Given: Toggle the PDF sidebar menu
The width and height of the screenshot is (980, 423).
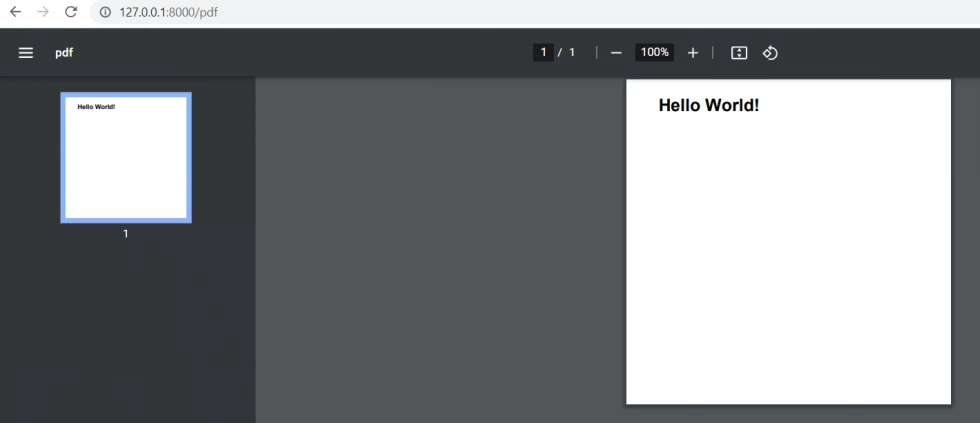Looking at the screenshot, I should 26,53.
